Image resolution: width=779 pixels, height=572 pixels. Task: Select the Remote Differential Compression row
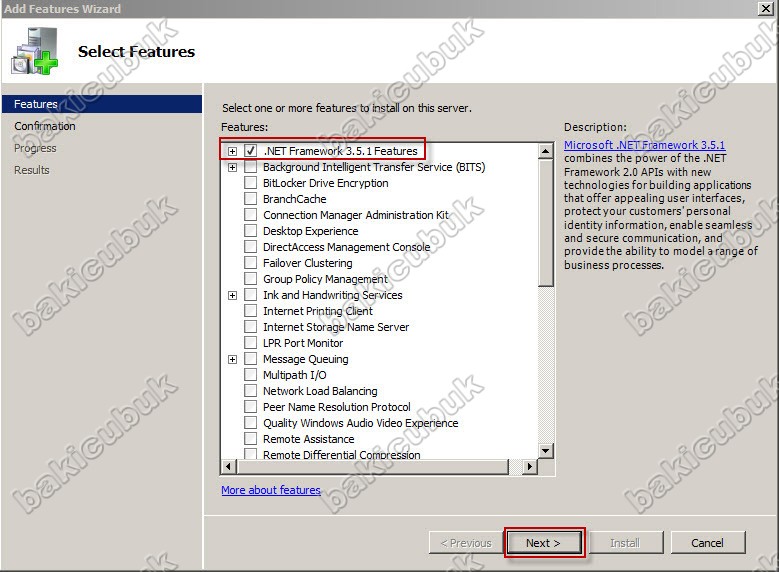coord(342,454)
